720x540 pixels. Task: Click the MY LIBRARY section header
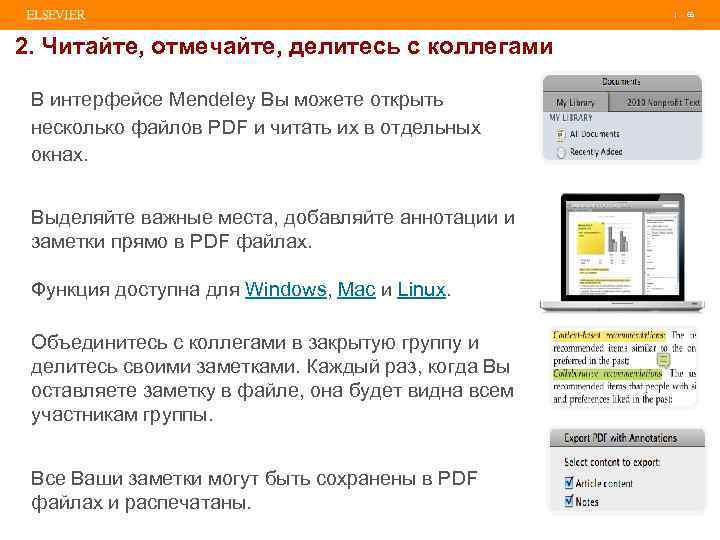(x=571, y=118)
